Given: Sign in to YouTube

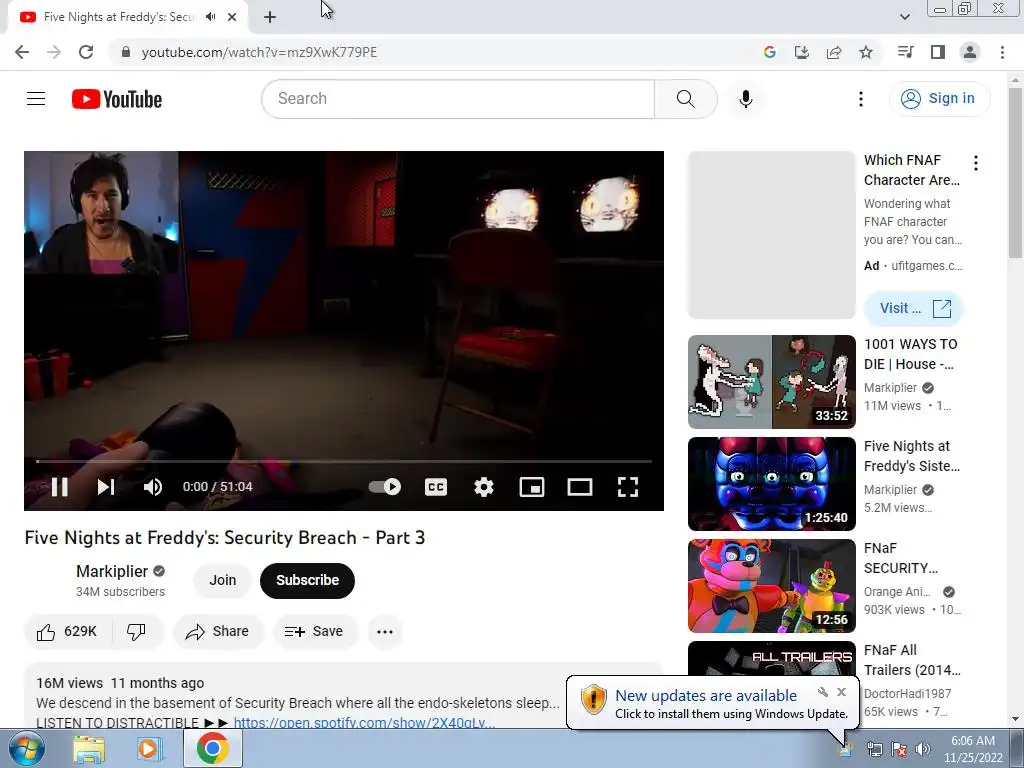Looking at the screenshot, I should (x=939, y=99).
